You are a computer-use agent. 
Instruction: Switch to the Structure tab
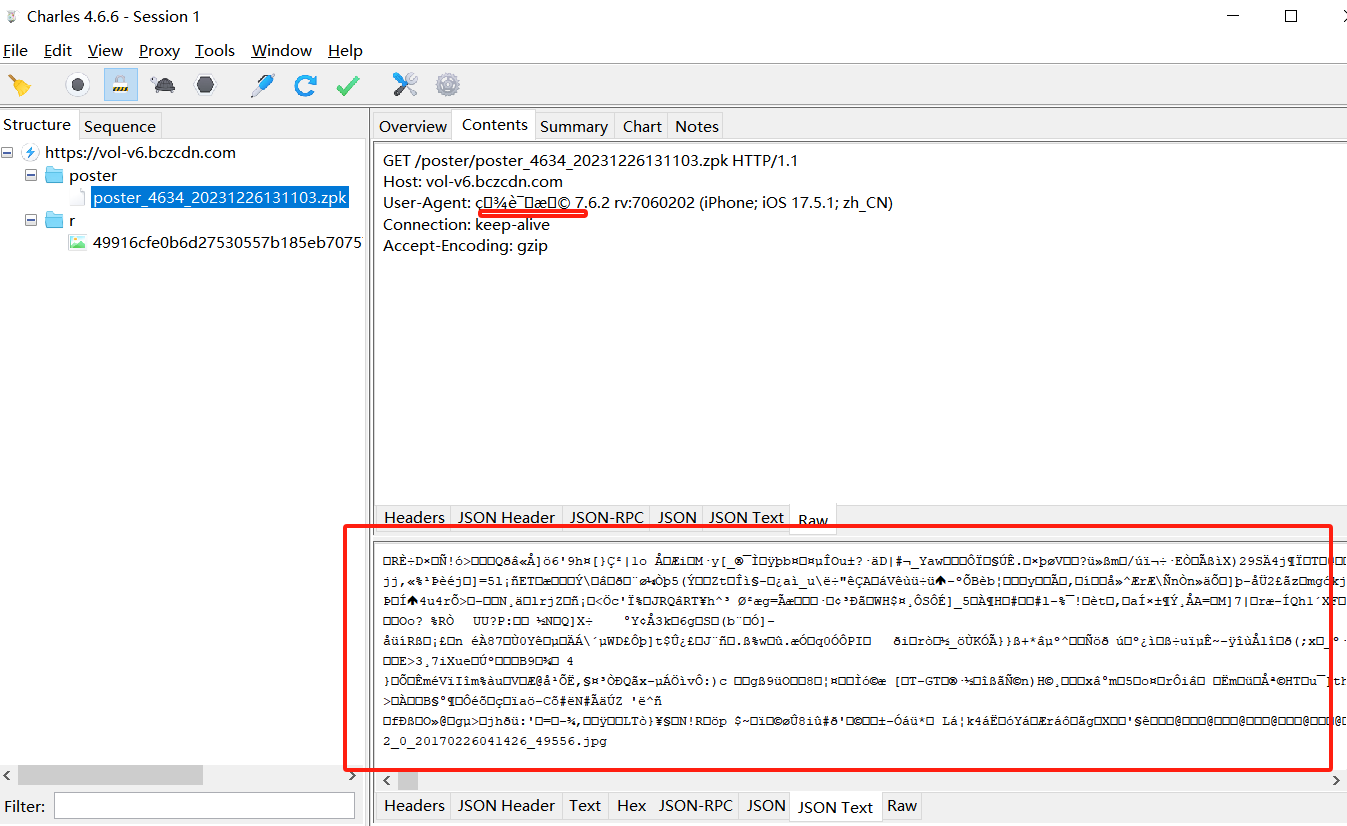click(x=37, y=125)
